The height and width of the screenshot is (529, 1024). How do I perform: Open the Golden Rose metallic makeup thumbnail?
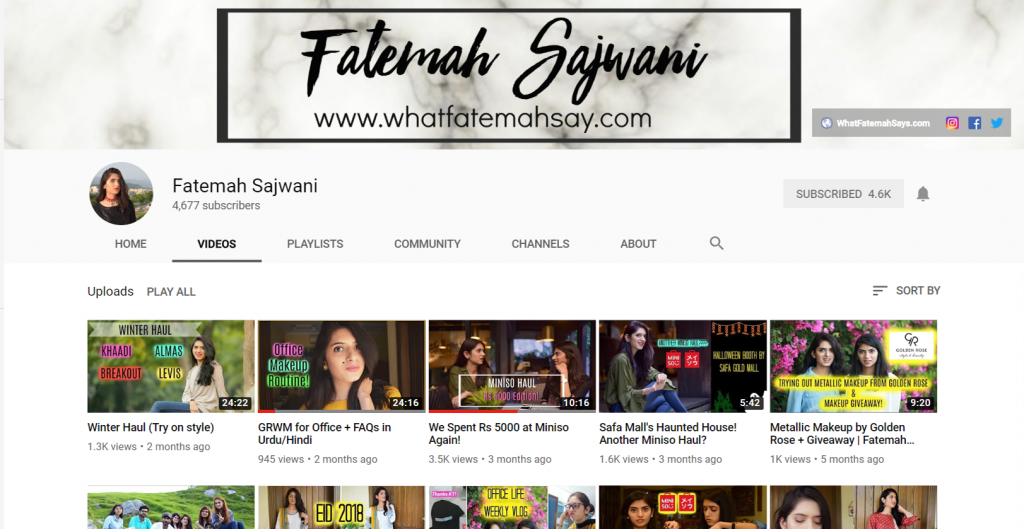pos(854,366)
